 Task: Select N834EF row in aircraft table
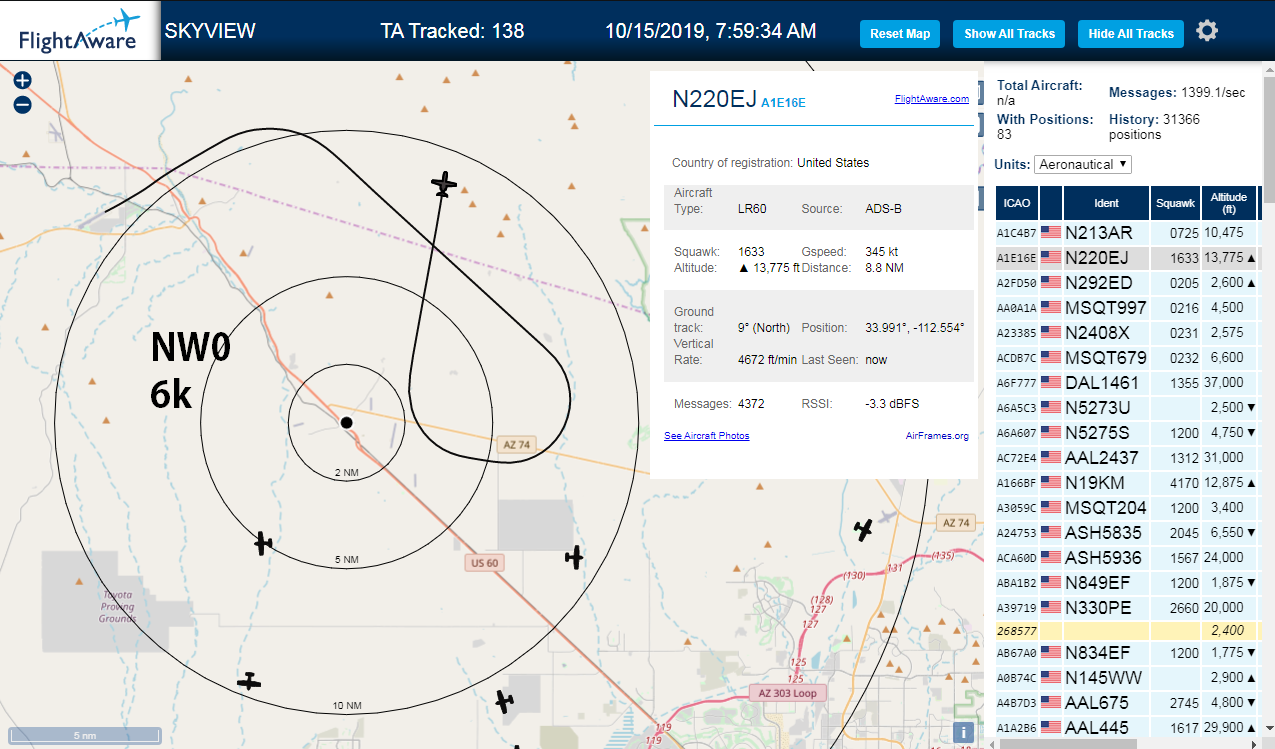(1126, 654)
